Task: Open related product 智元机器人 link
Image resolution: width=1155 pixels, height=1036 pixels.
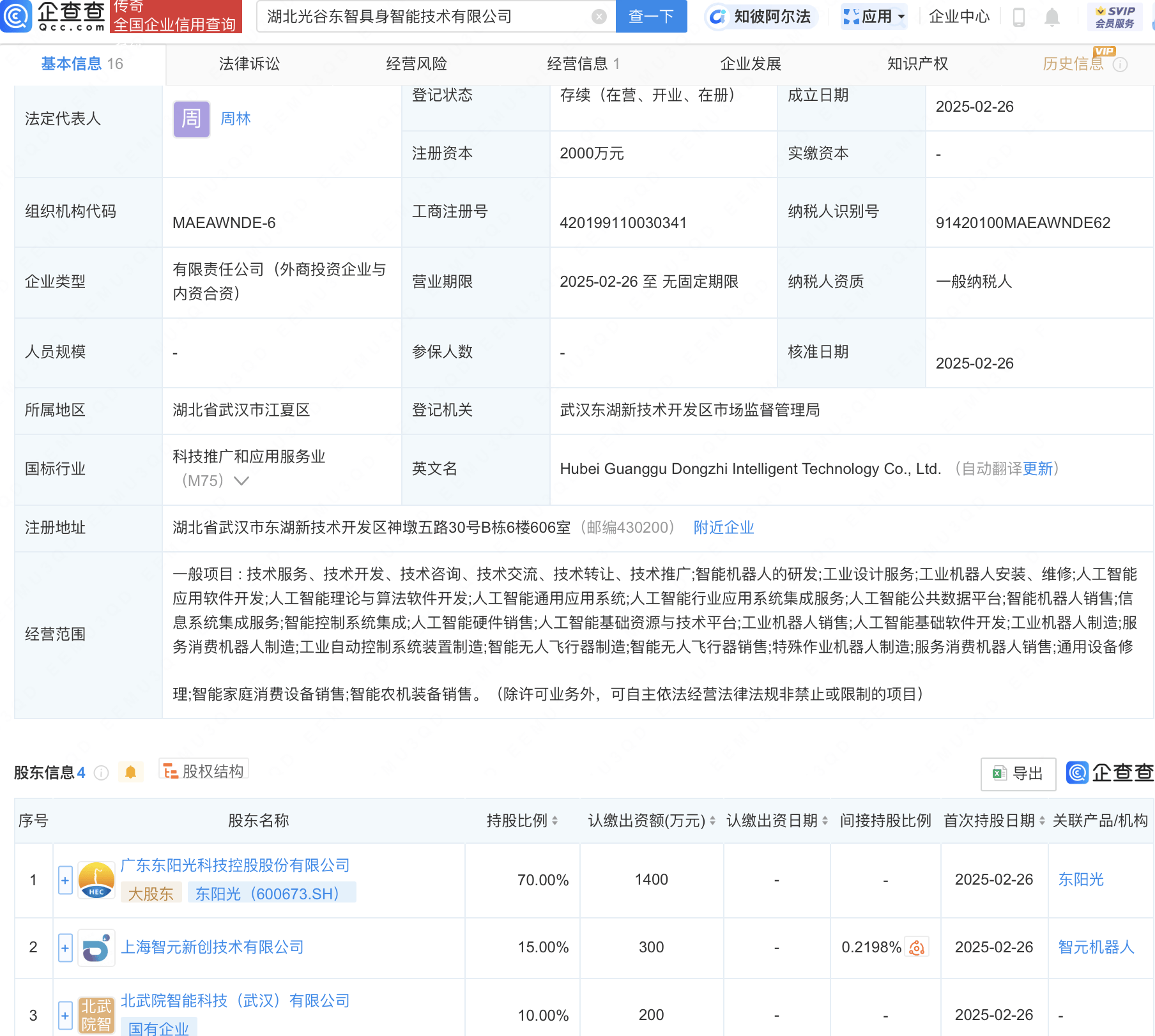Action: tap(1096, 947)
